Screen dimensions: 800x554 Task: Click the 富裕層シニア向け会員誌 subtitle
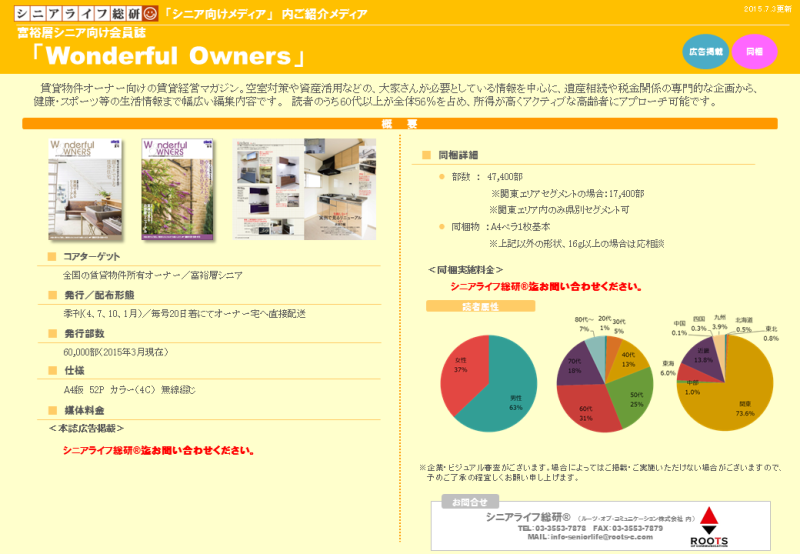tap(82, 33)
